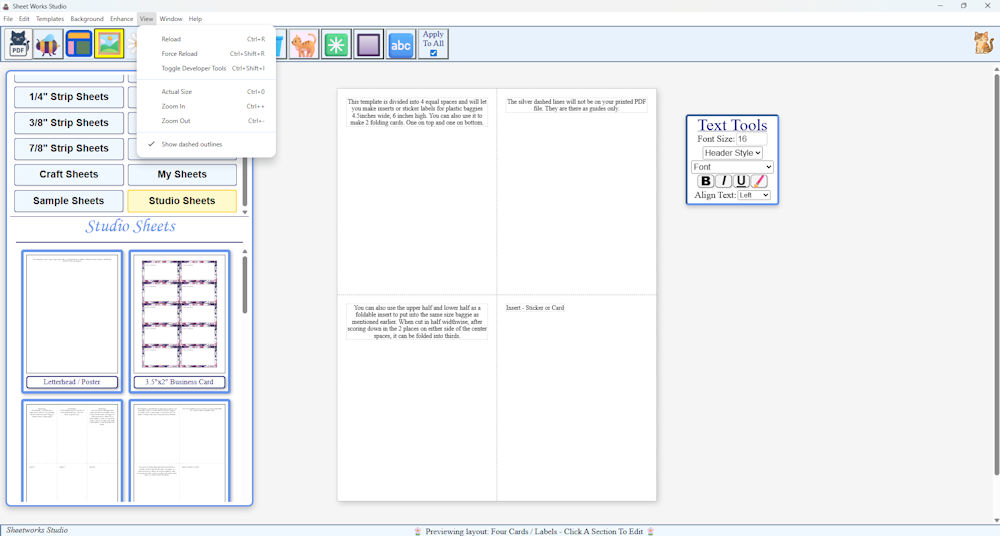Open My Sheets category
The width and height of the screenshot is (1000, 536).
pyautogui.click(x=182, y=174)
